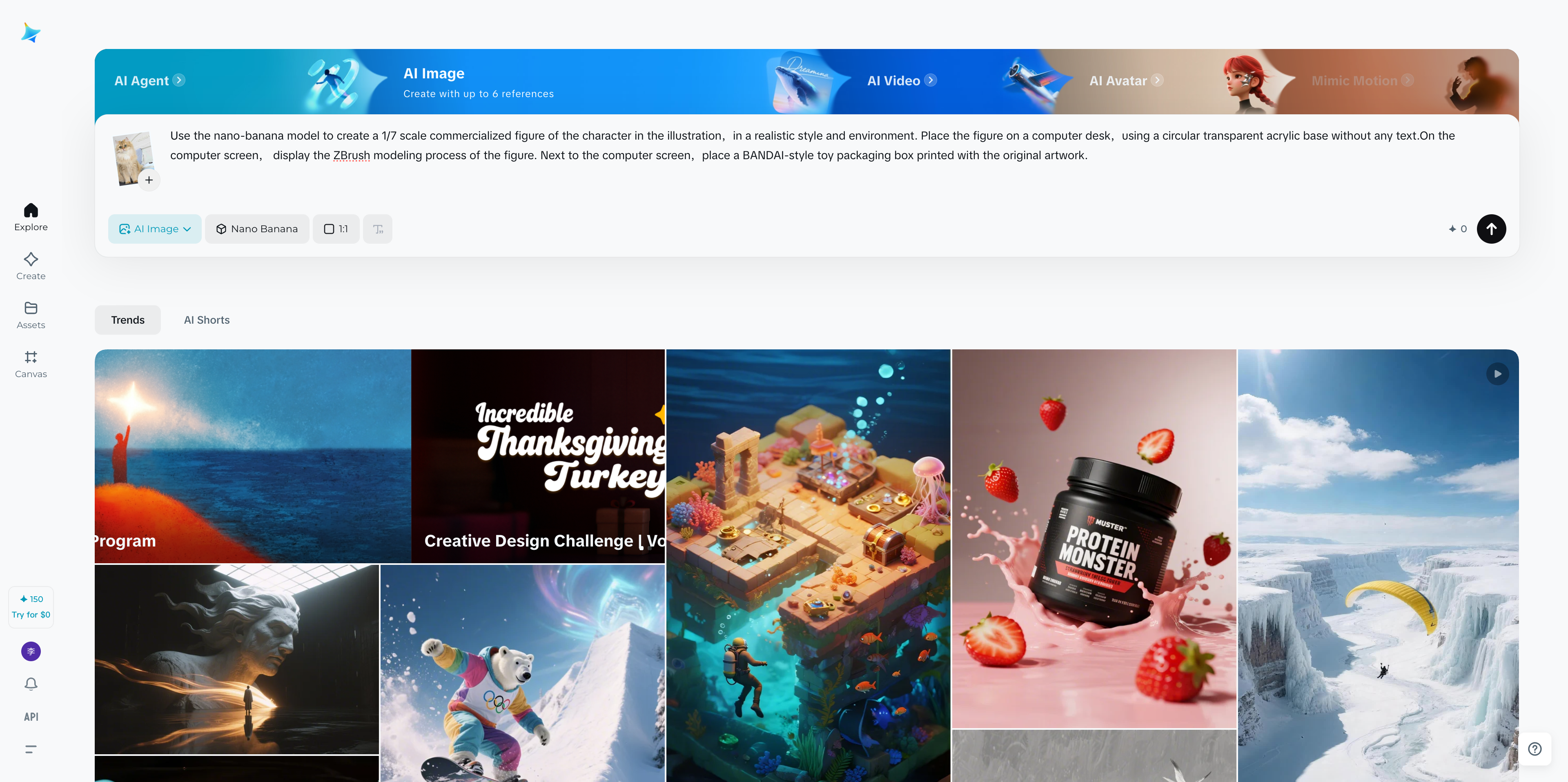This screenshot has width=1568, height=782.
Task: Click the purple user avatar icon
Action: (x=31, y=651)
